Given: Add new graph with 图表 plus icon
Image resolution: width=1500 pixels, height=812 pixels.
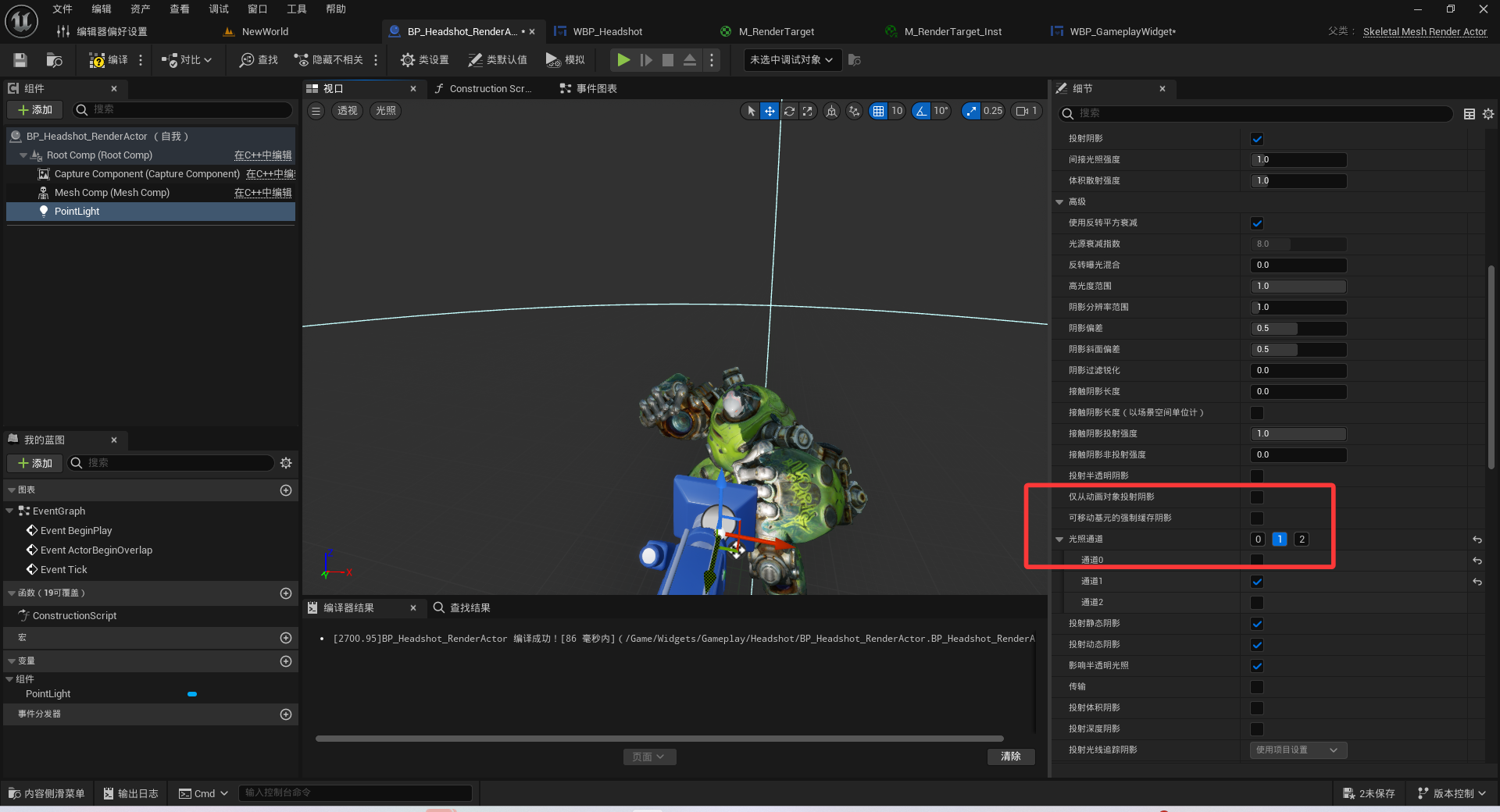Looking at the screenshot, I should 286,490.
